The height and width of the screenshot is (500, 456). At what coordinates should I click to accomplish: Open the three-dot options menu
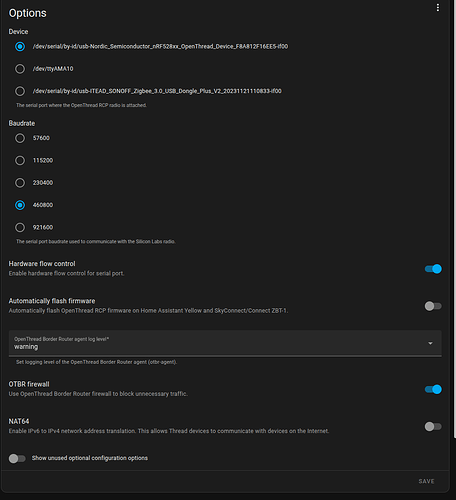click(438, 8)
